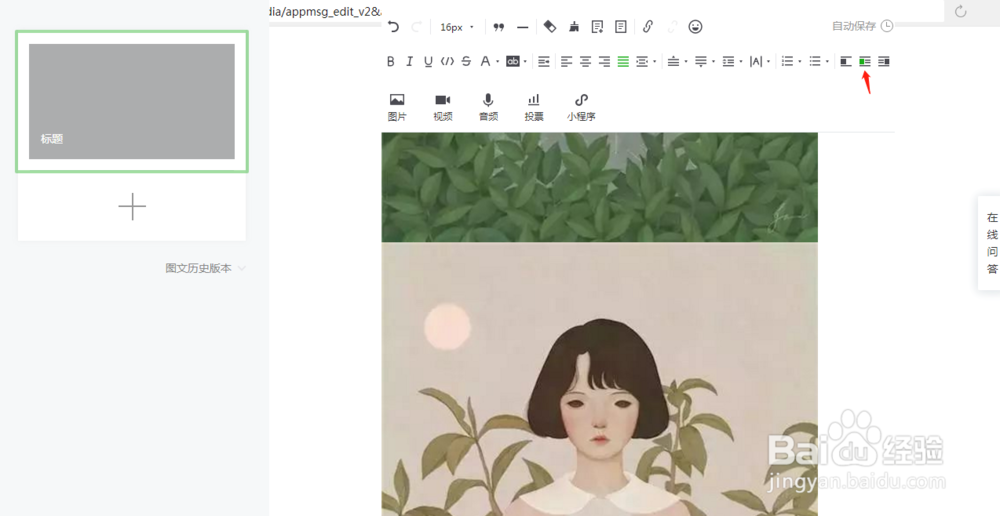The image size is (1000, 516).
Task: Toggle inline code formatting
Action: click(448, 61)
